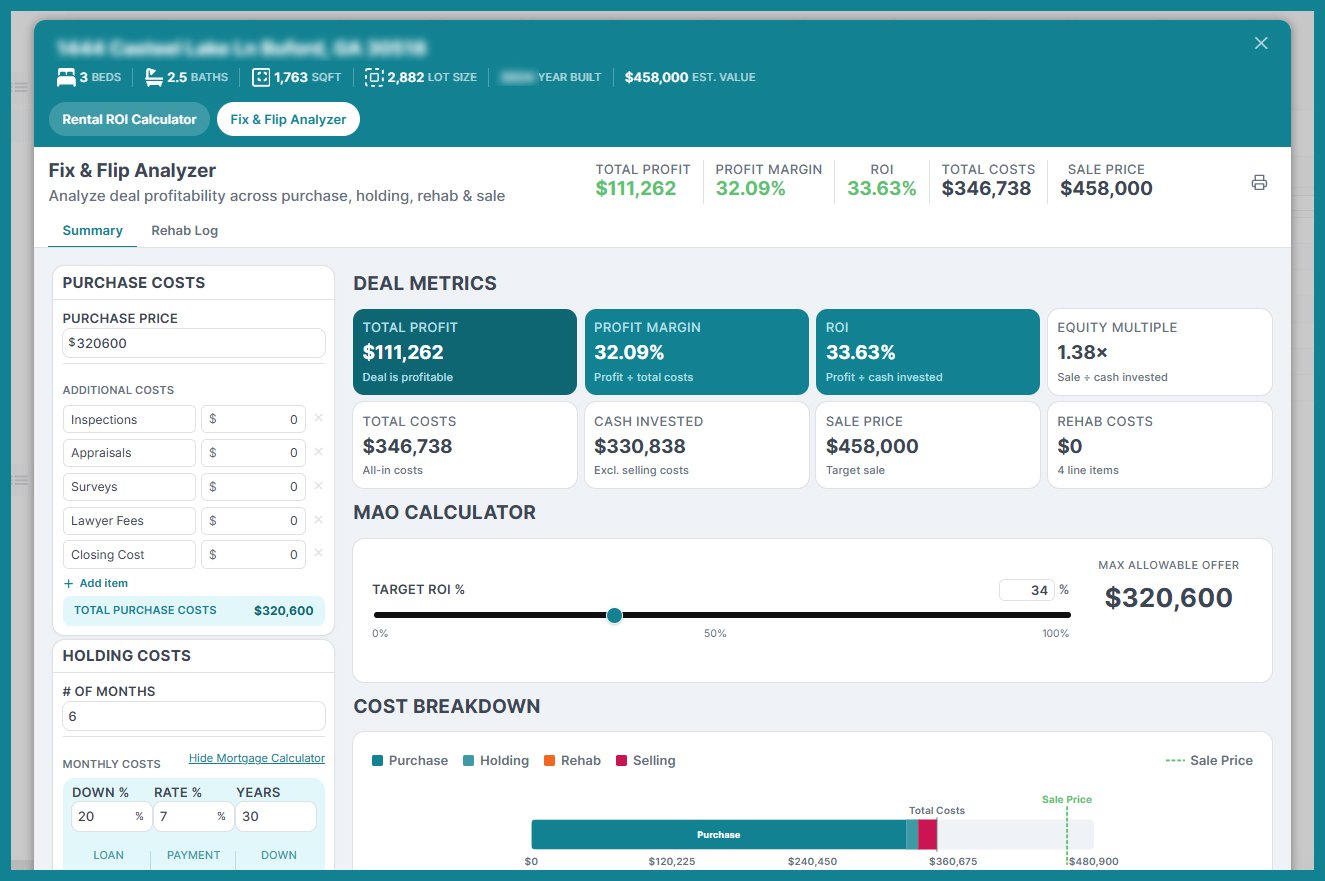This screenshot has width=1325, height=881.
Task: Click the square footage icon beside 1,763 SQFT
Action: coord(261,76)
